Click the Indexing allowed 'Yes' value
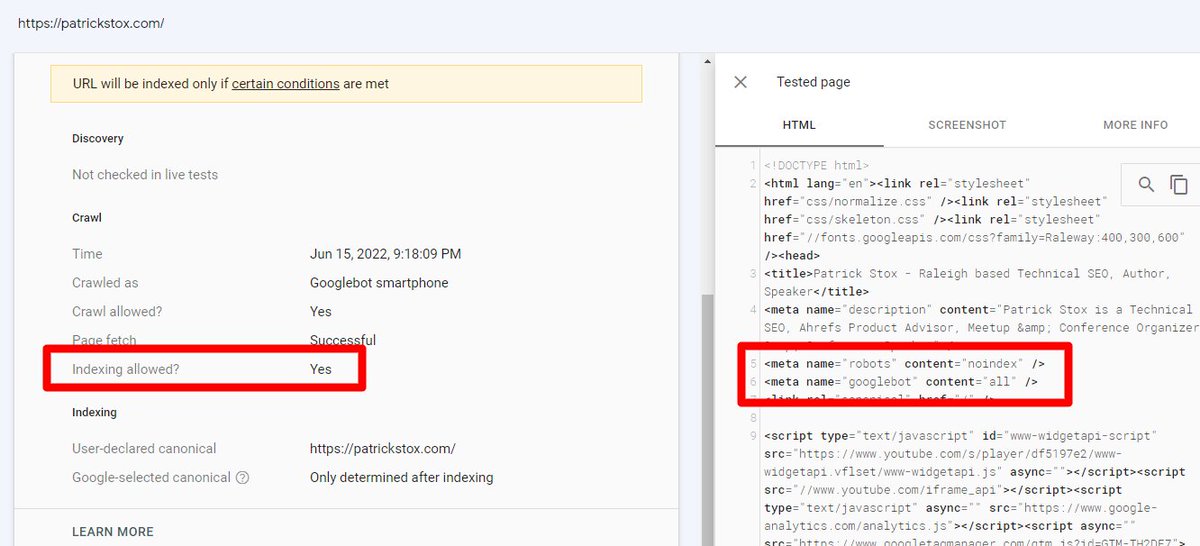The height and width of the screenshot is (546, 1200). [x=320, y=369]
